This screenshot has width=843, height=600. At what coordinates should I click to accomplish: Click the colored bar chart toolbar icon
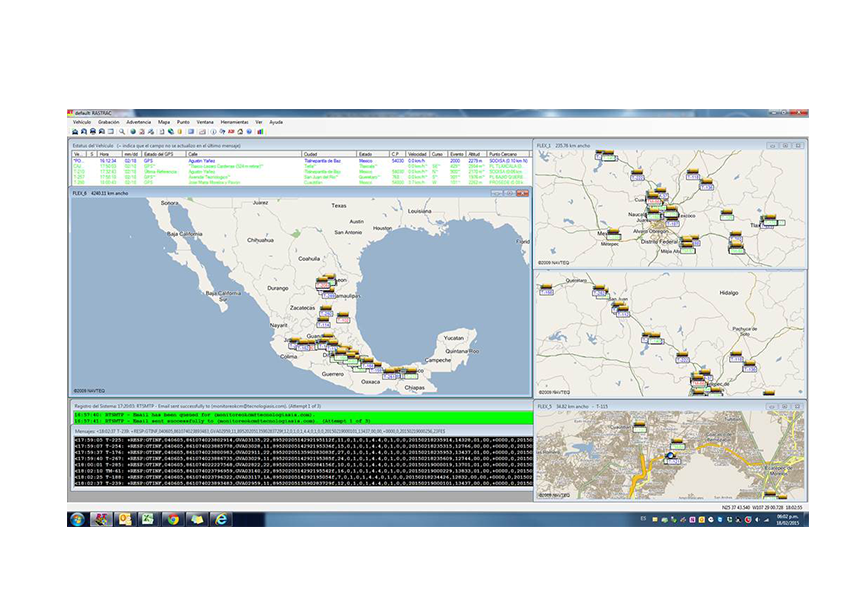pos(260,132)
